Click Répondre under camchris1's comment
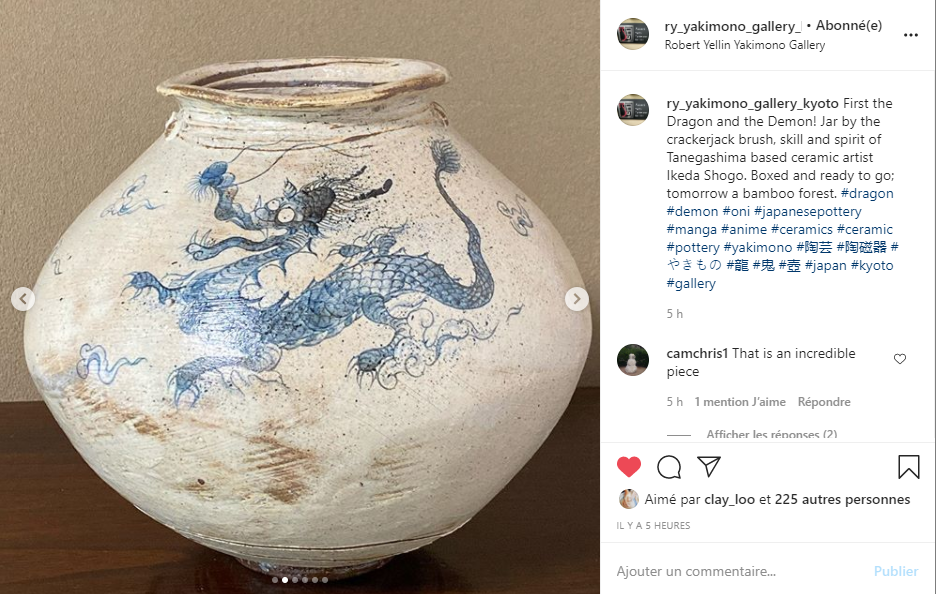Viewport: 936px width, 594px height. coord(824,402)
